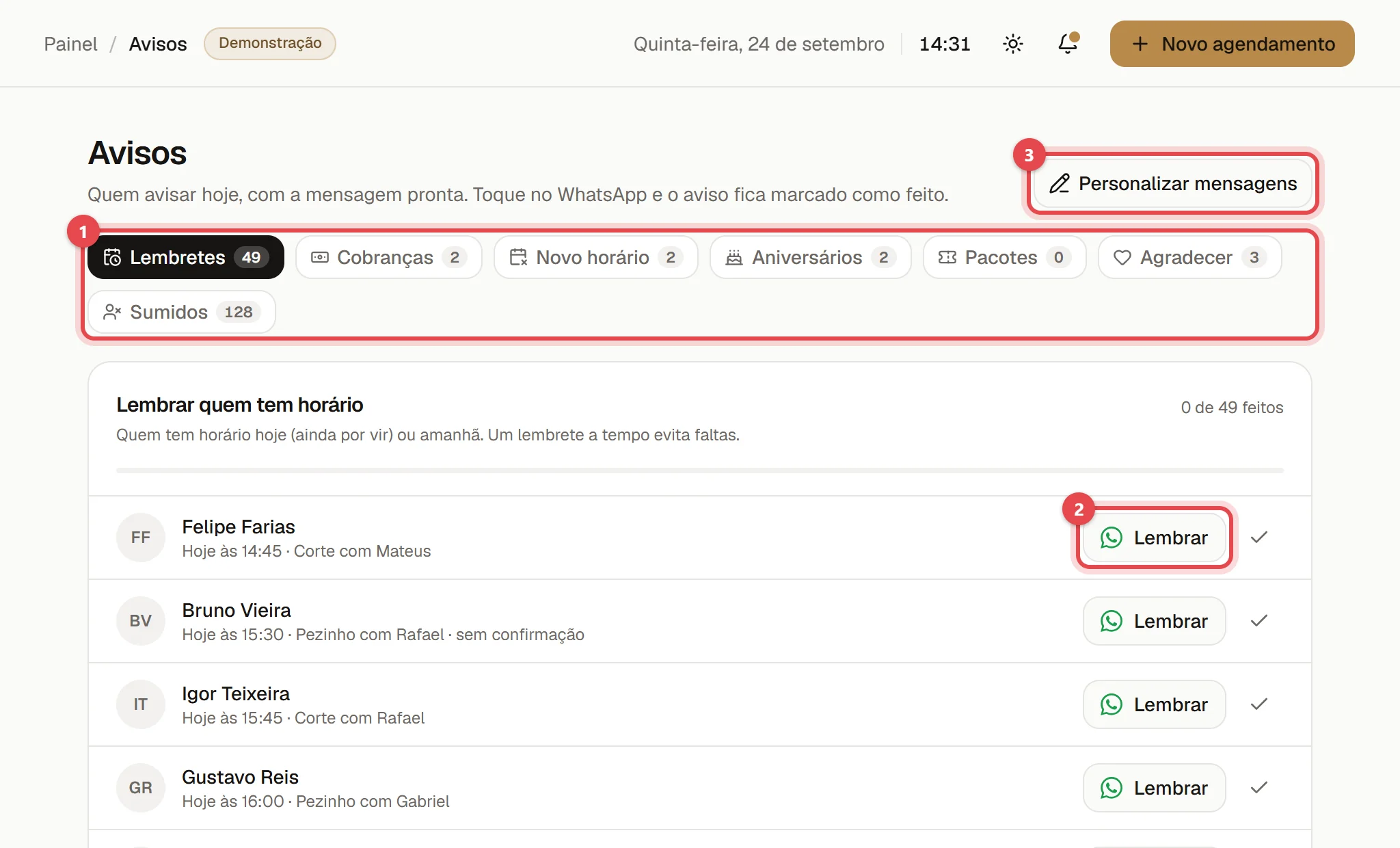The image size is (1400, 848).
Task: Click the reminders progress bar
Action: (700, 471)
